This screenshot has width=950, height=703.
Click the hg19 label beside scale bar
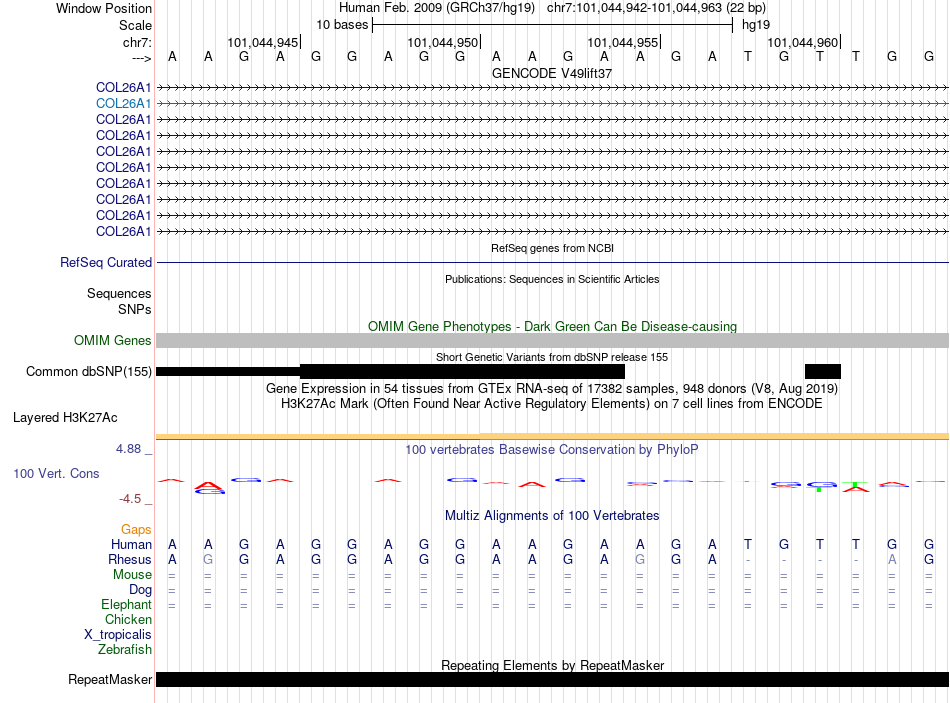tap(756, 25)
